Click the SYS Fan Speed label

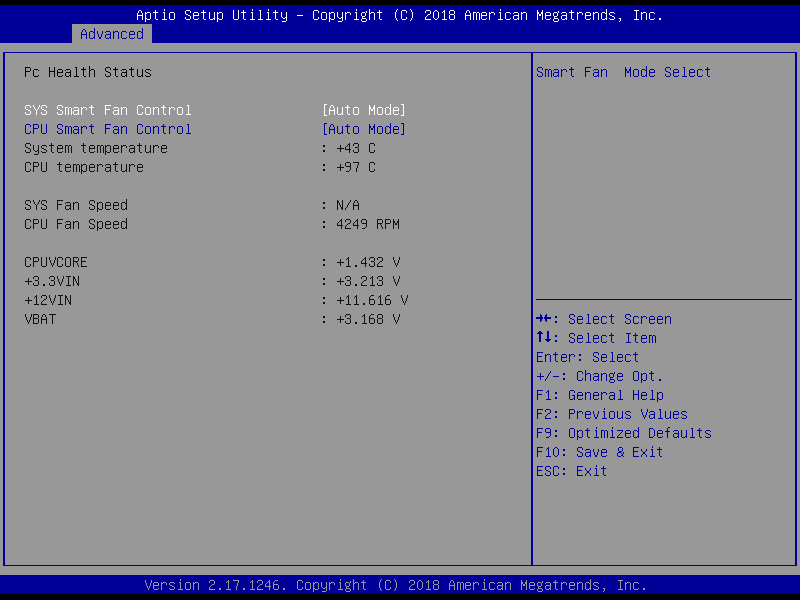(76, 205)
